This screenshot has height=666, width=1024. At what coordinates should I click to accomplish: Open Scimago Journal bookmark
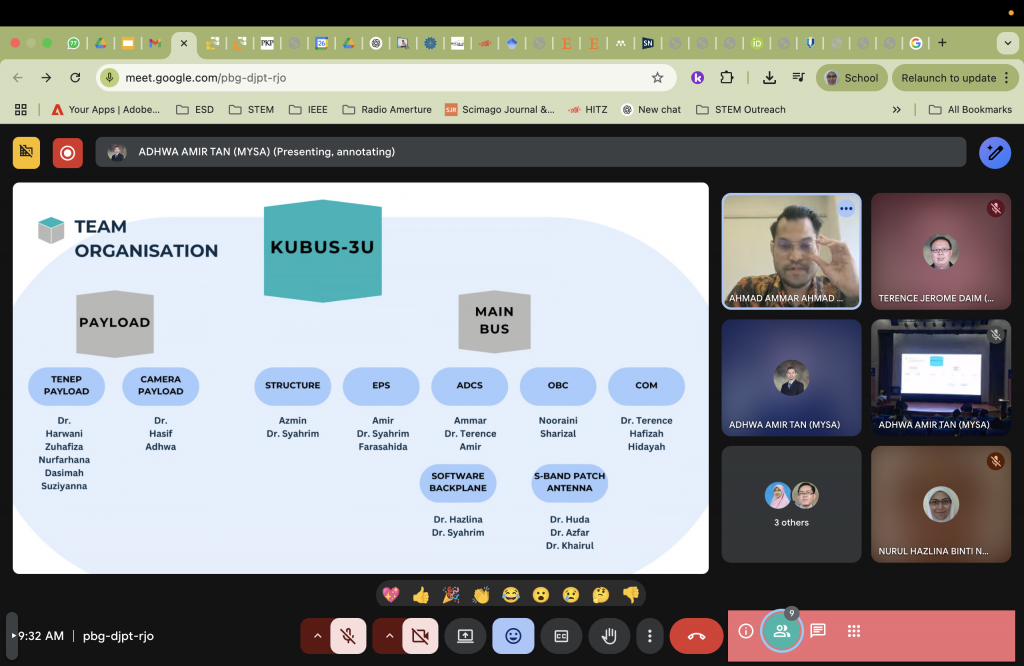click(500, 110)
